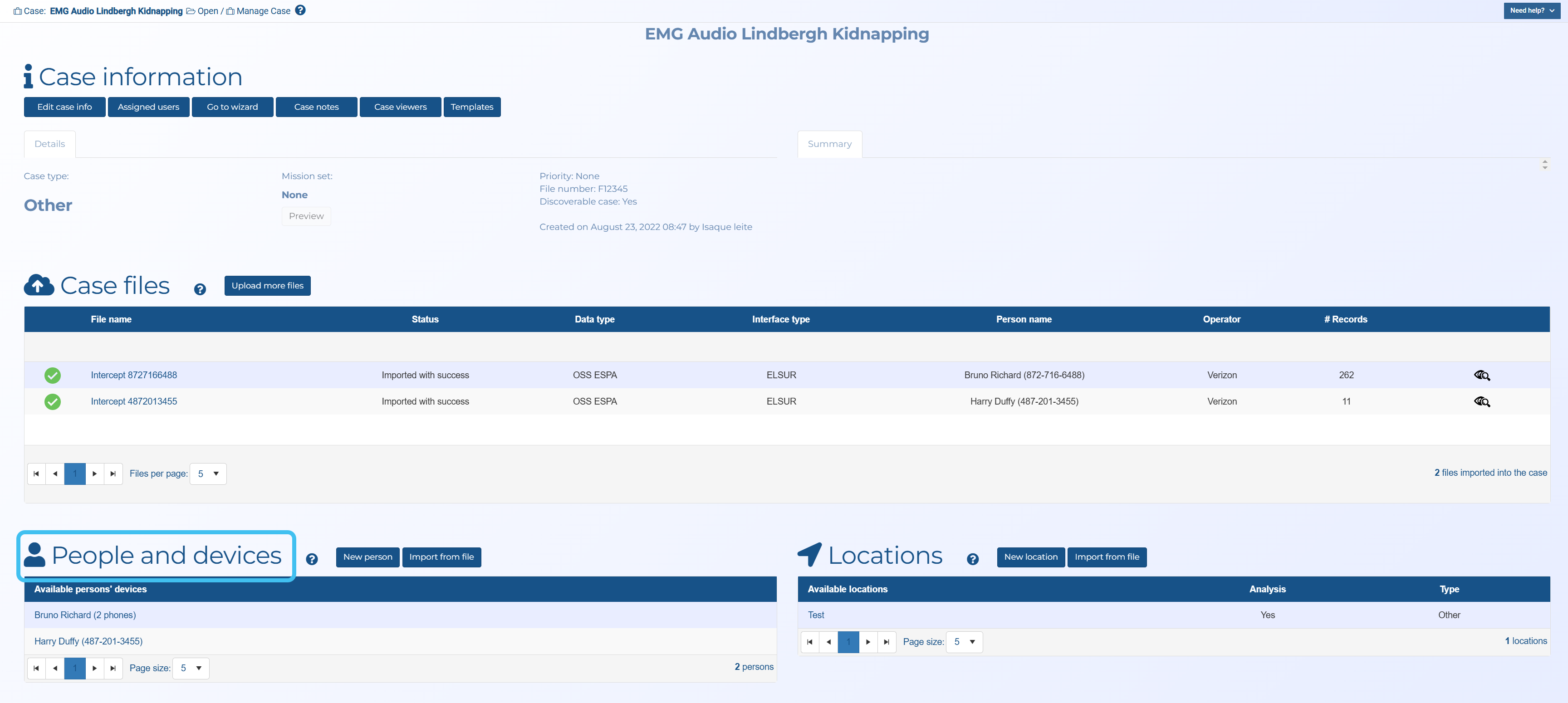Click summary panel scroll arrows
1568x703 pixels.
click(1544, 164)
